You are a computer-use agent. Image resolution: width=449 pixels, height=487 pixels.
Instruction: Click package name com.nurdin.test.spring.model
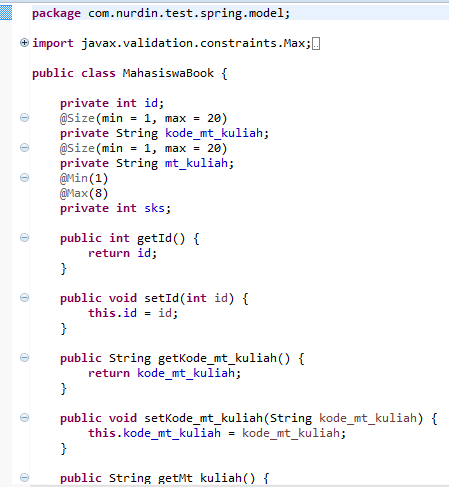coord(186,13)
